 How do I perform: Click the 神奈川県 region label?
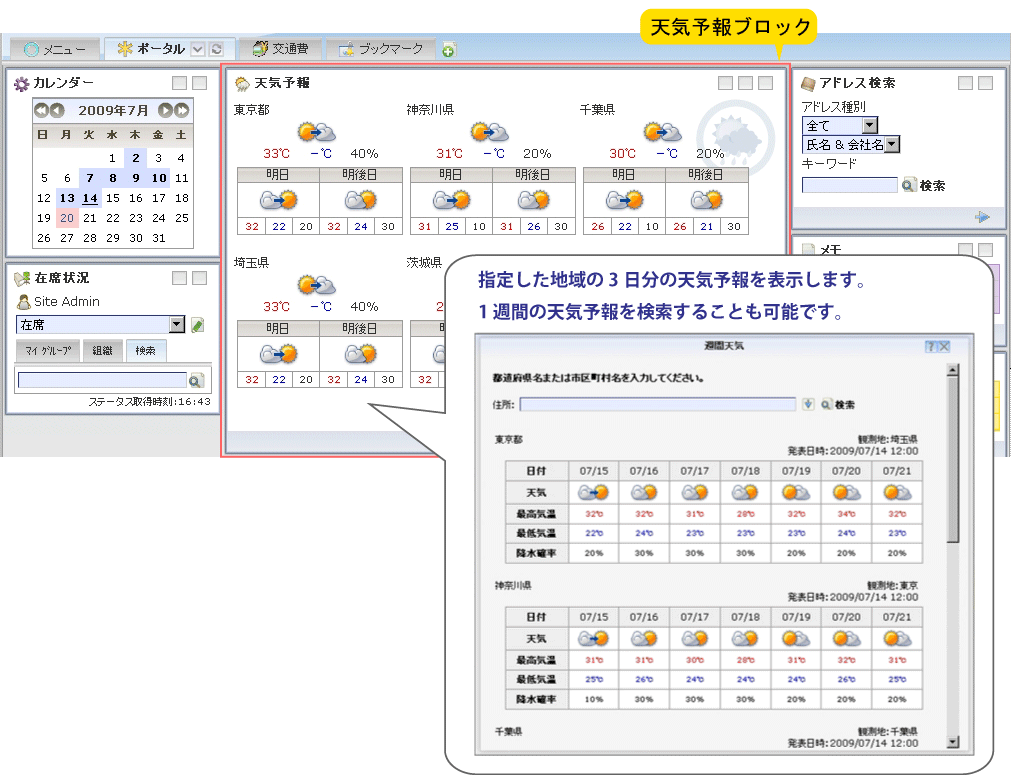(x=430, y=110)
